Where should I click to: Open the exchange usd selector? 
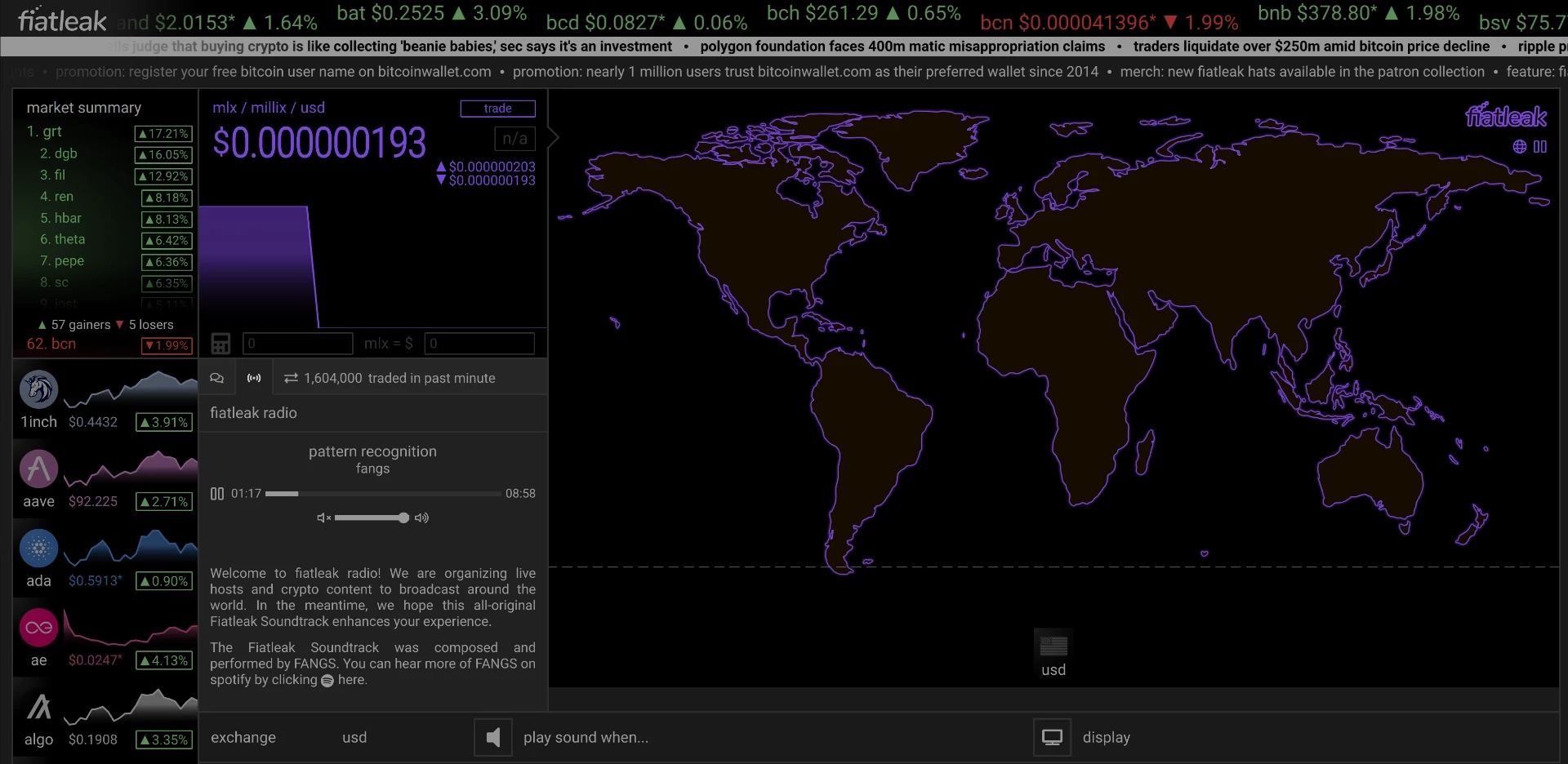pos(354,738)
